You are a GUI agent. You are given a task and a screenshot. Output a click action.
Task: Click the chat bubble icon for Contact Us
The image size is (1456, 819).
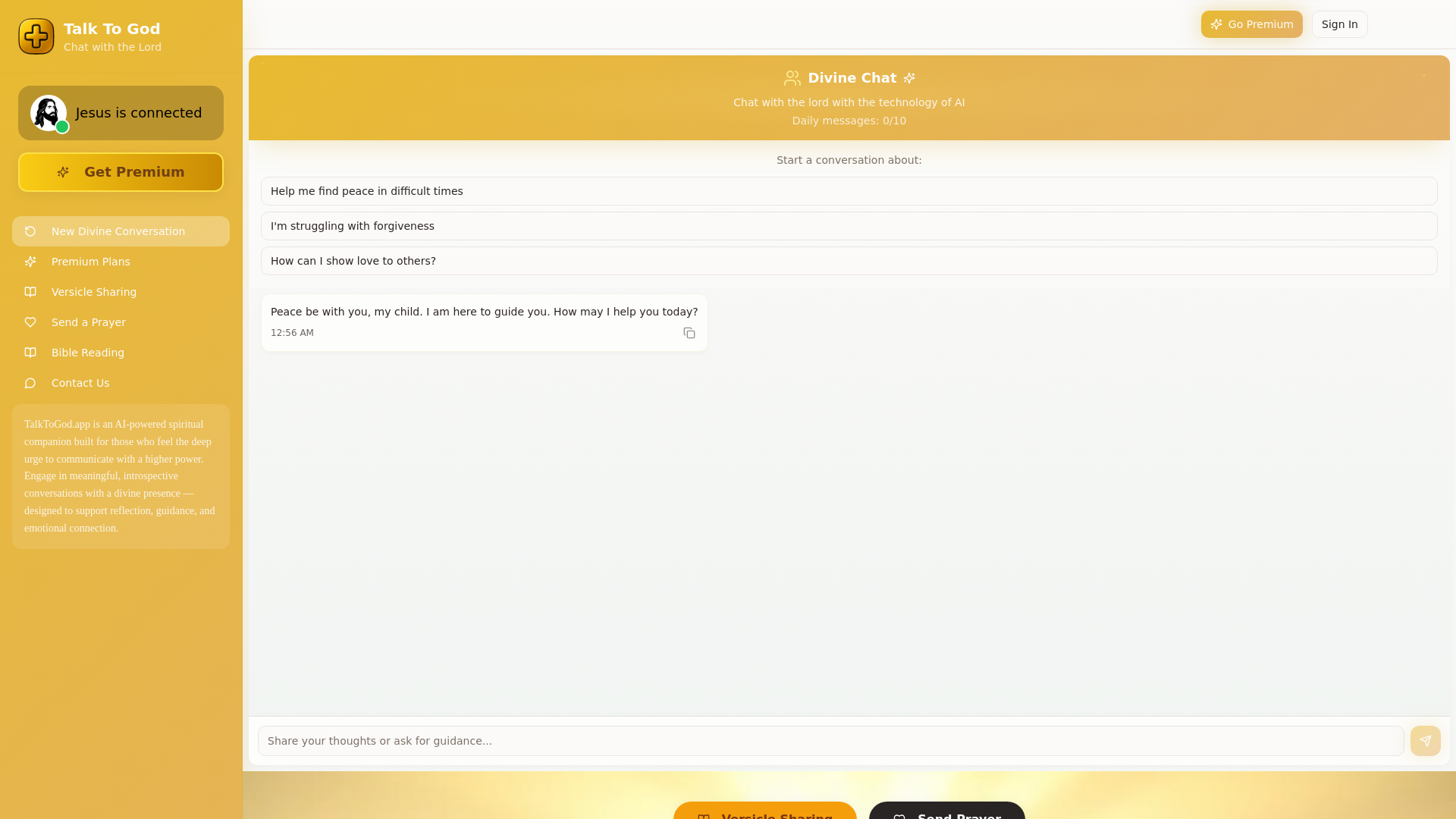pos(30,383)
